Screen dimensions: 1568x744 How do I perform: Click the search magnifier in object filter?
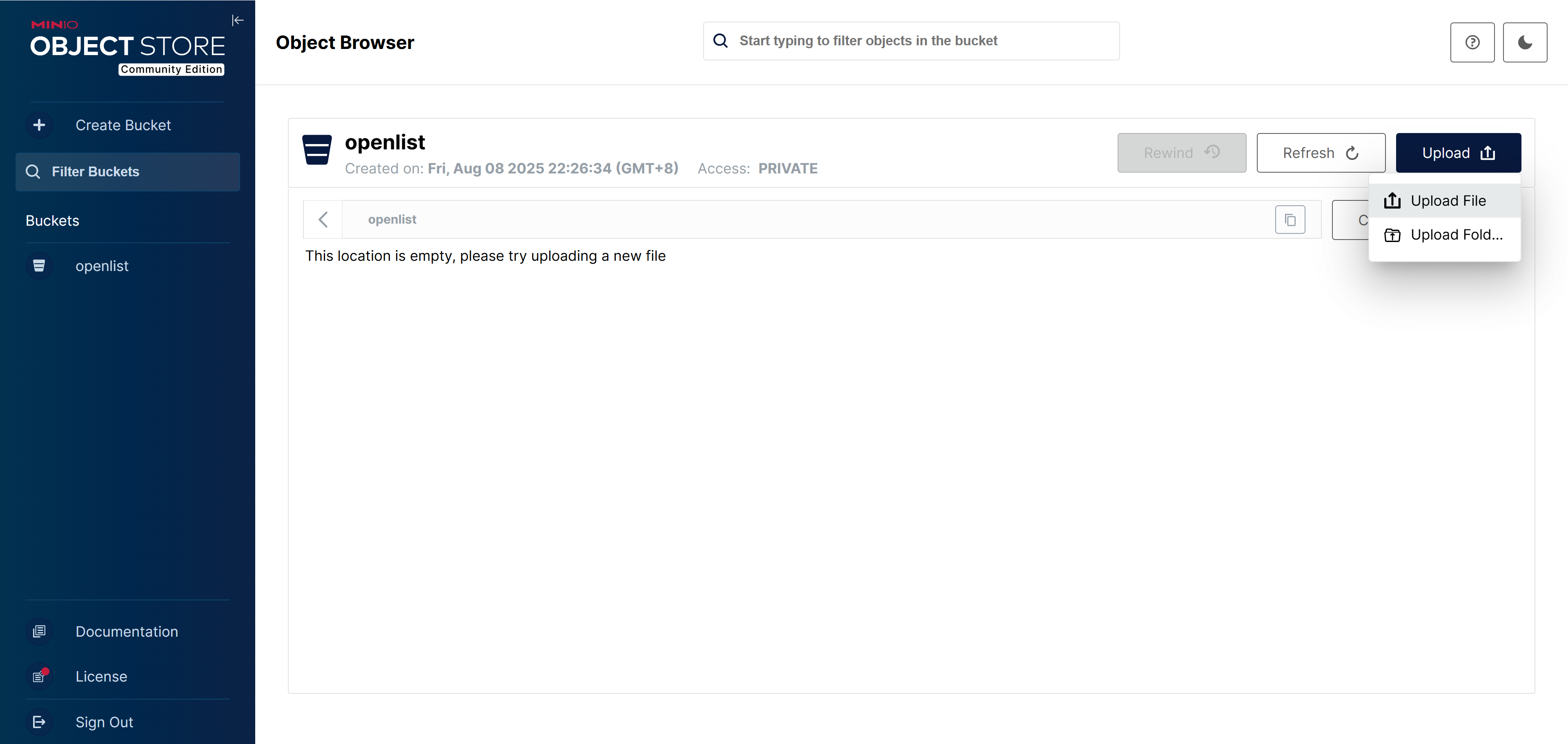(721, 41)
